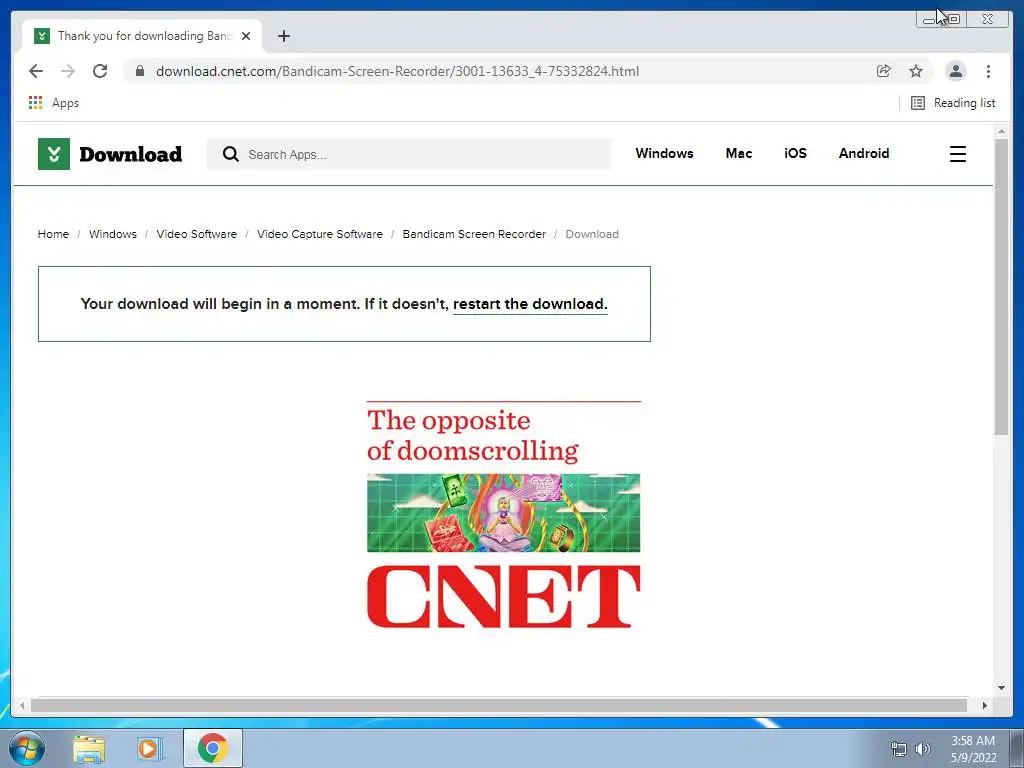1024x768 pixels.
Task: Click the green Download logo icon
Action: 54,154
